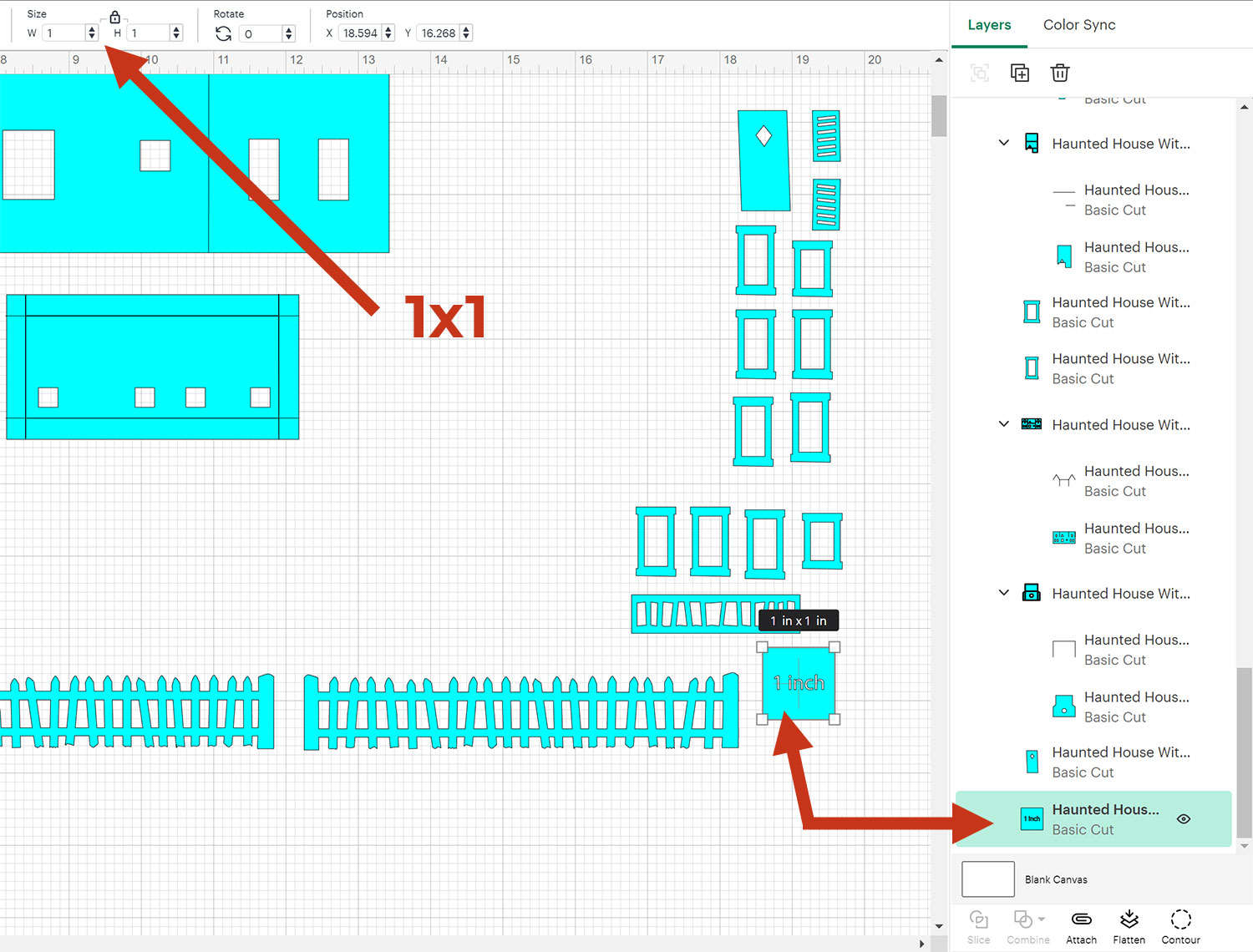
Task: Click the X position input field
Action: 361,33
